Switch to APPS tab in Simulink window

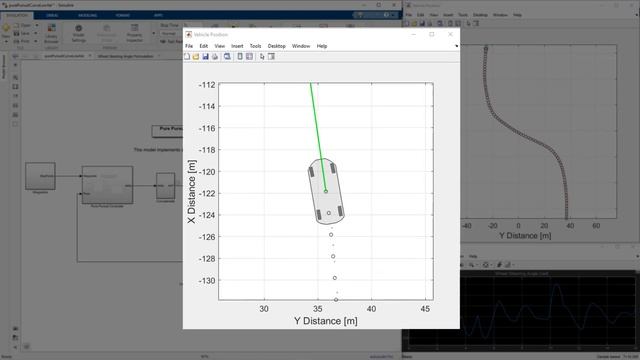pyautogui.click(x=158, y=15)
